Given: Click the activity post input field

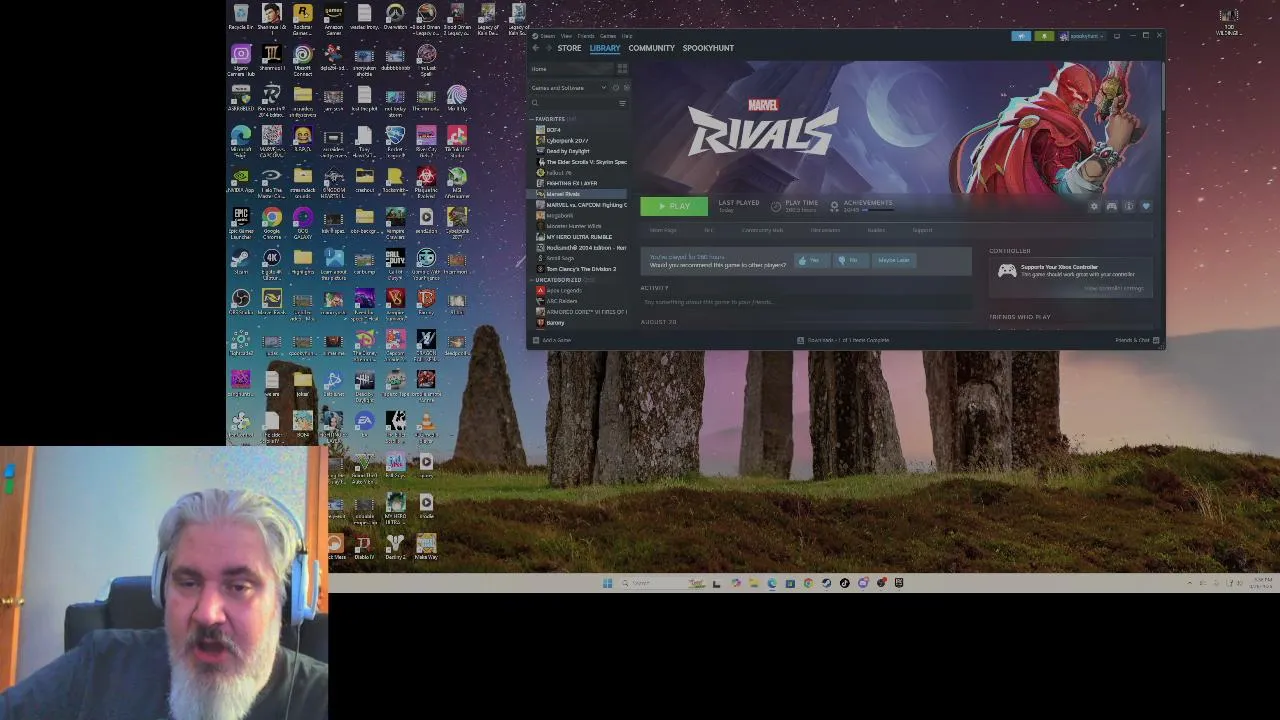Looking at the screenshot, I should click(x=806, y=302).
